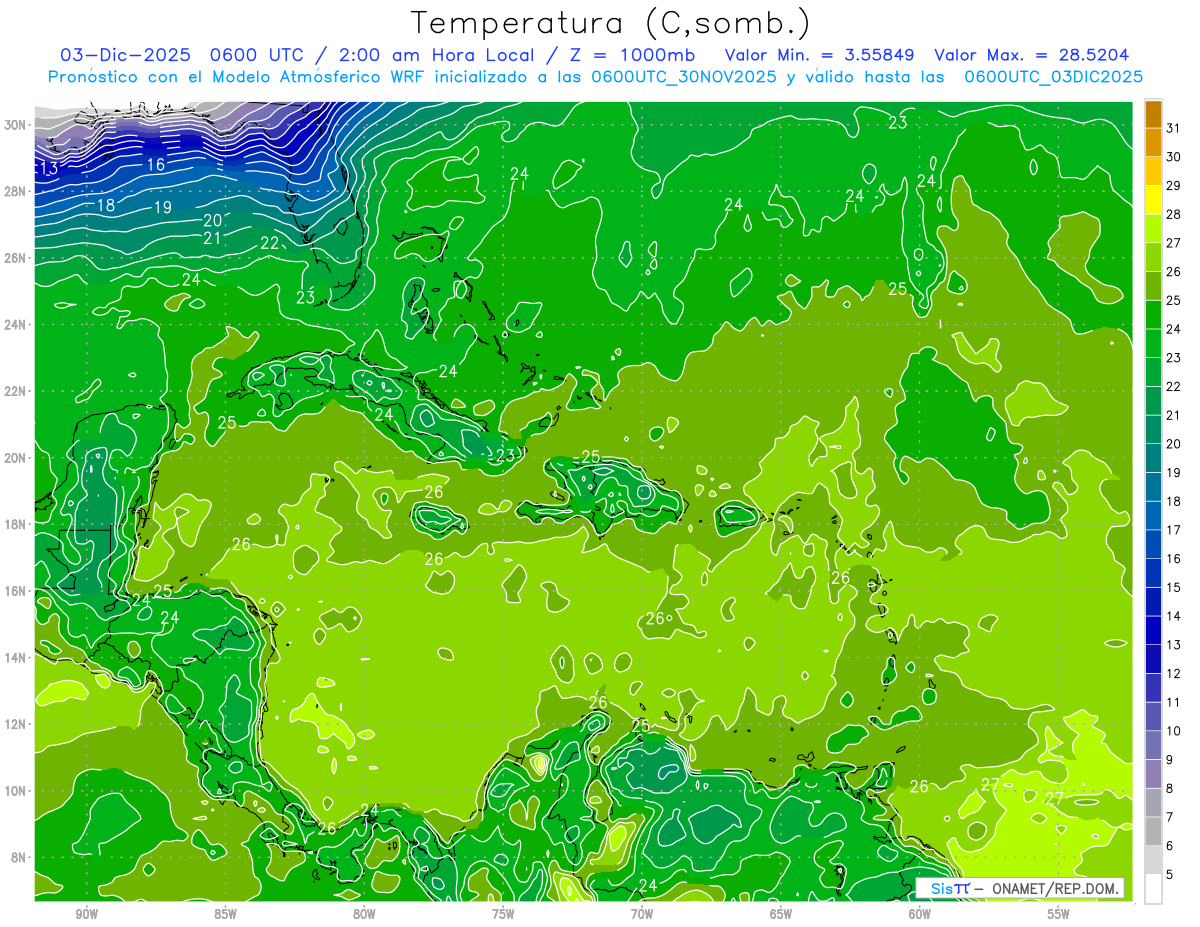The width and height of the screenshot is (1200, 927).
Task: Click the color scale label '31'
Action: pos(1173,128)
